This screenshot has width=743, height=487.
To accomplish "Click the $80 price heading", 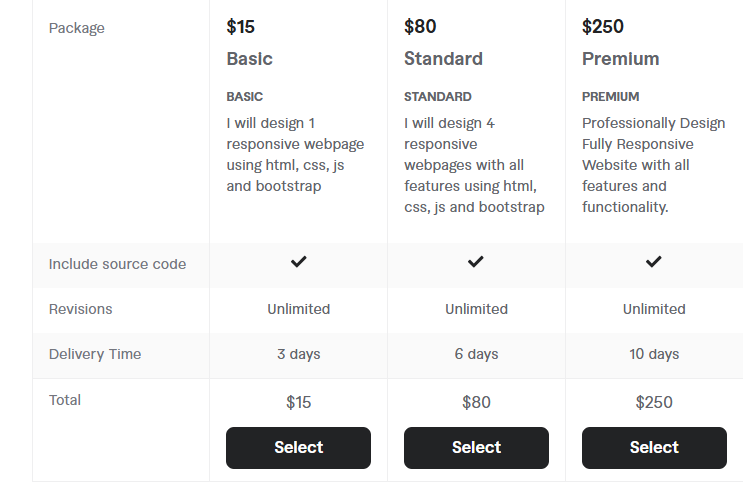I will (x=420, y=27).
